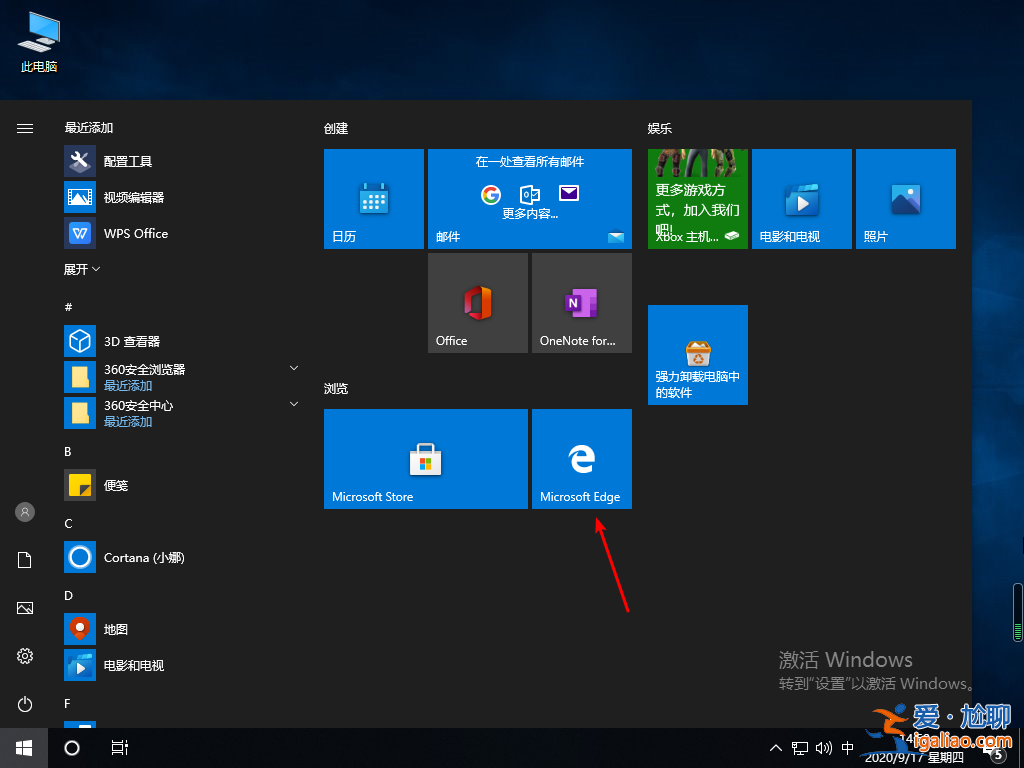This screenshot has width=1024, height=768.
Task: Show hidden icons via taskbar chevron
Action: (x=776, y=747)
